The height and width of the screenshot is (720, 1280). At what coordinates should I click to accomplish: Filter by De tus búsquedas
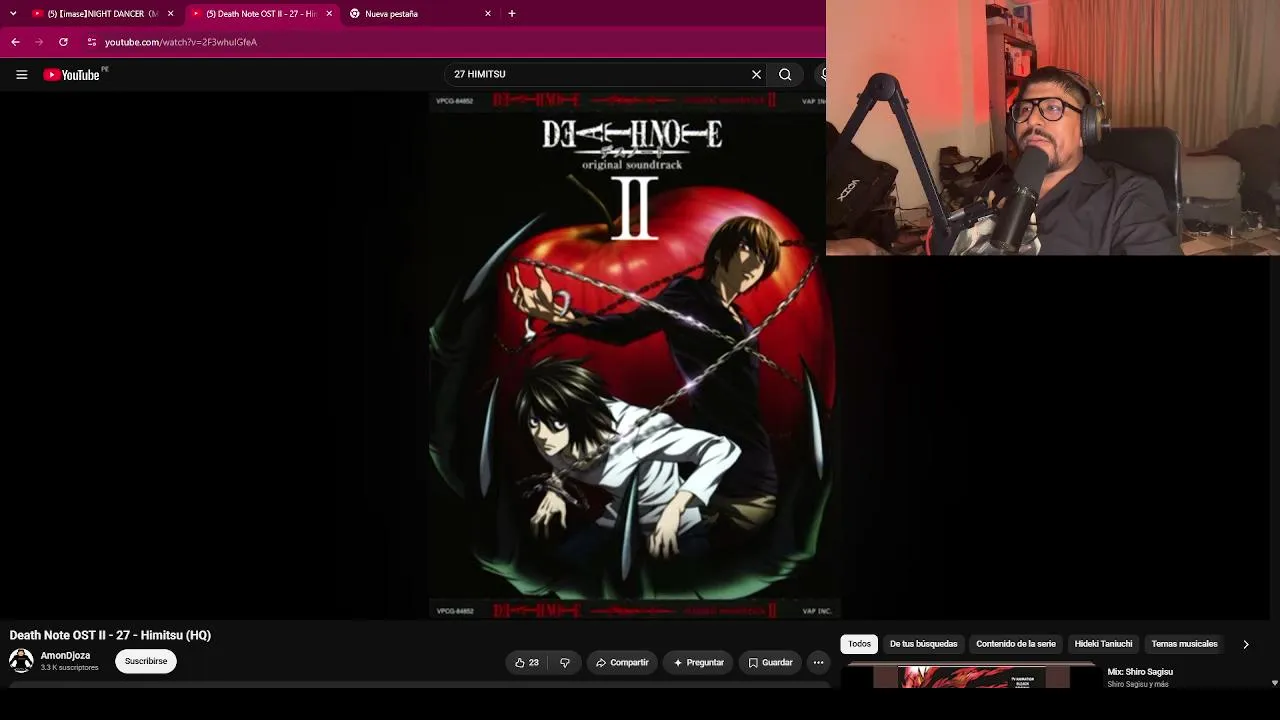[x=923, y=644]
